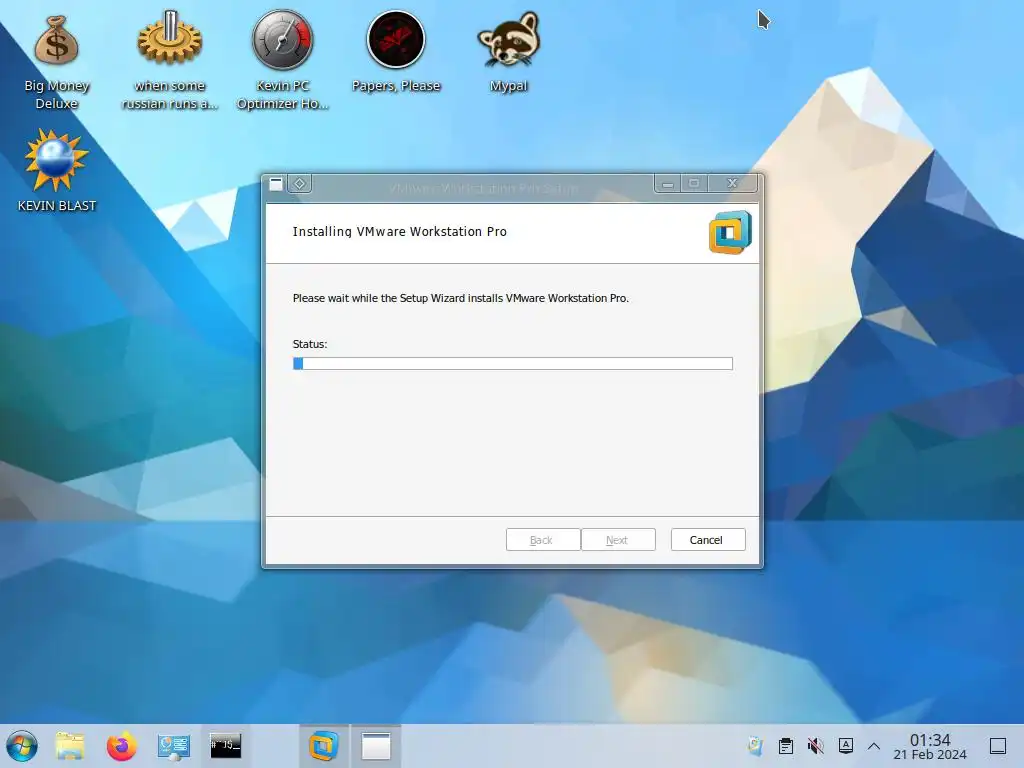Open the VMware Setup window menu icon
This screenshot has height=768, width=1024.
coord(276,184)
